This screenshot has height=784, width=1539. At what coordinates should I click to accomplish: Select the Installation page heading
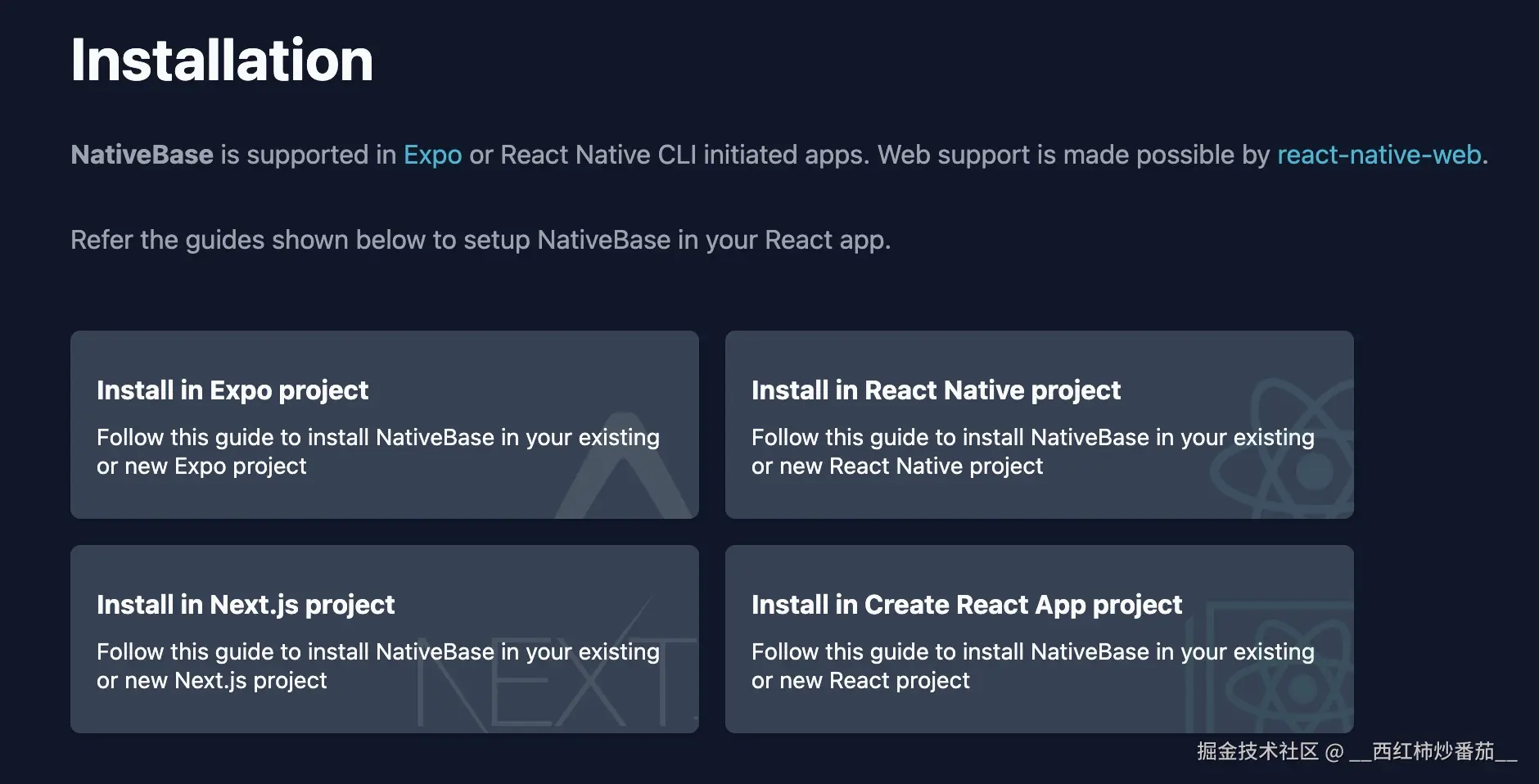point(222,61)
